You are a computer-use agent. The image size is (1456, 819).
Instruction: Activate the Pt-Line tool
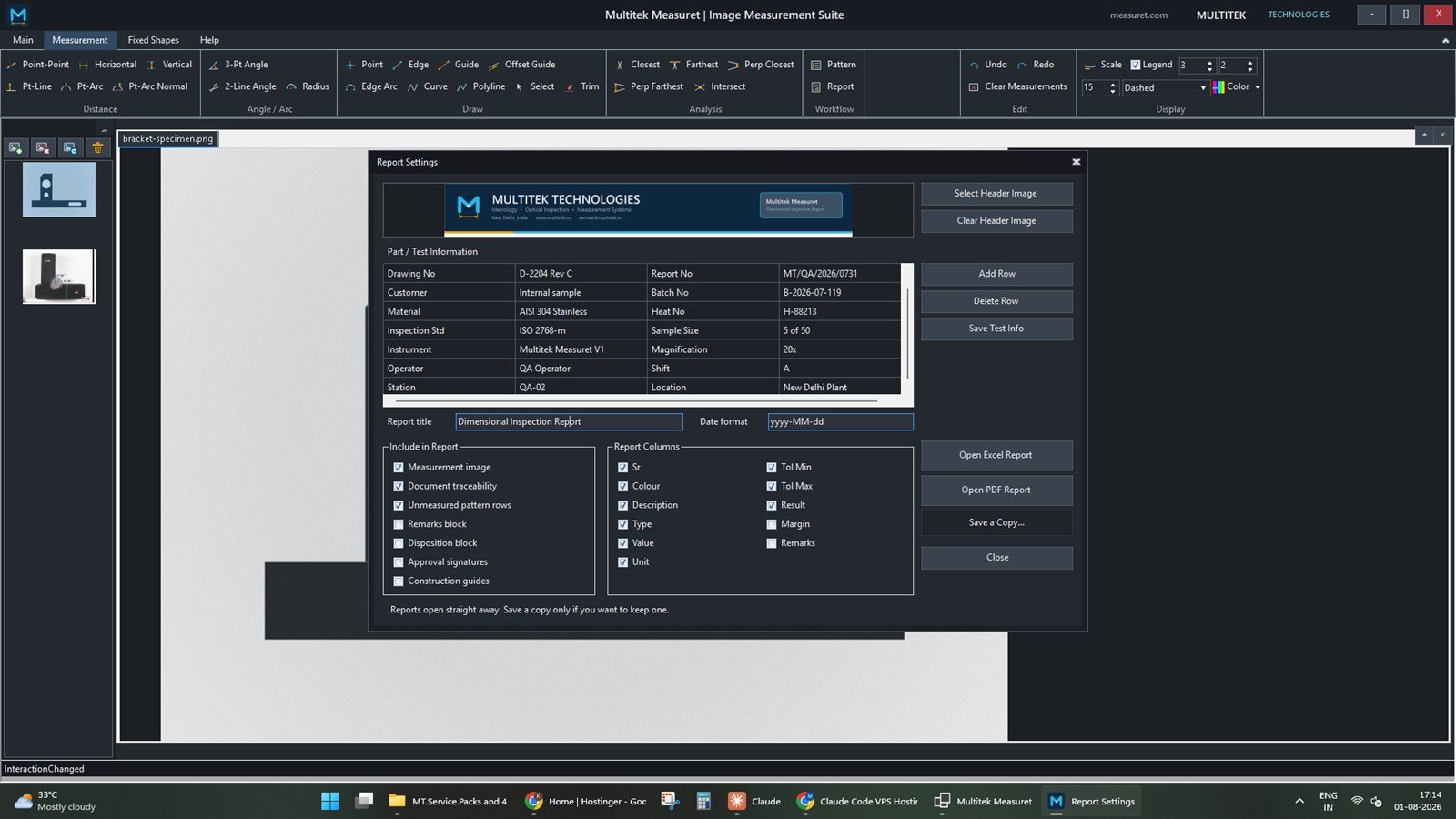coord(29,86)
